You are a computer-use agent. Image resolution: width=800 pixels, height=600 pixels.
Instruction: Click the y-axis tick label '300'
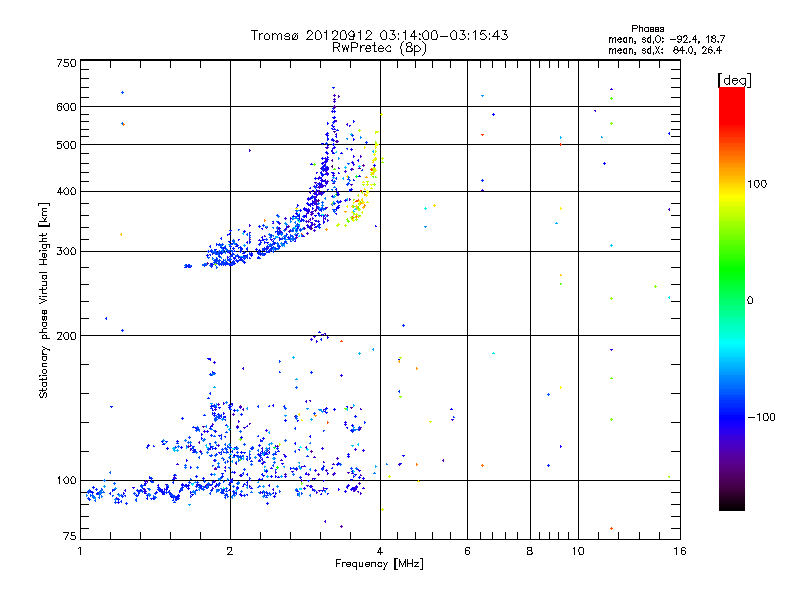66,252
